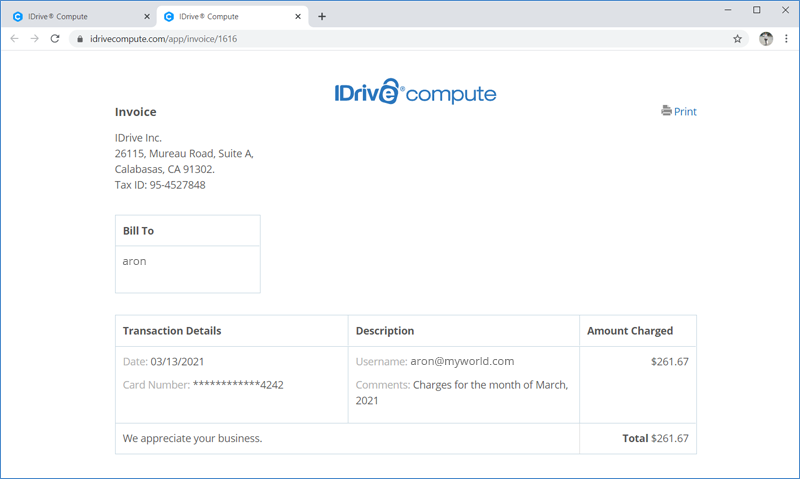Click the Amount Charged column header

coord(630,331)
